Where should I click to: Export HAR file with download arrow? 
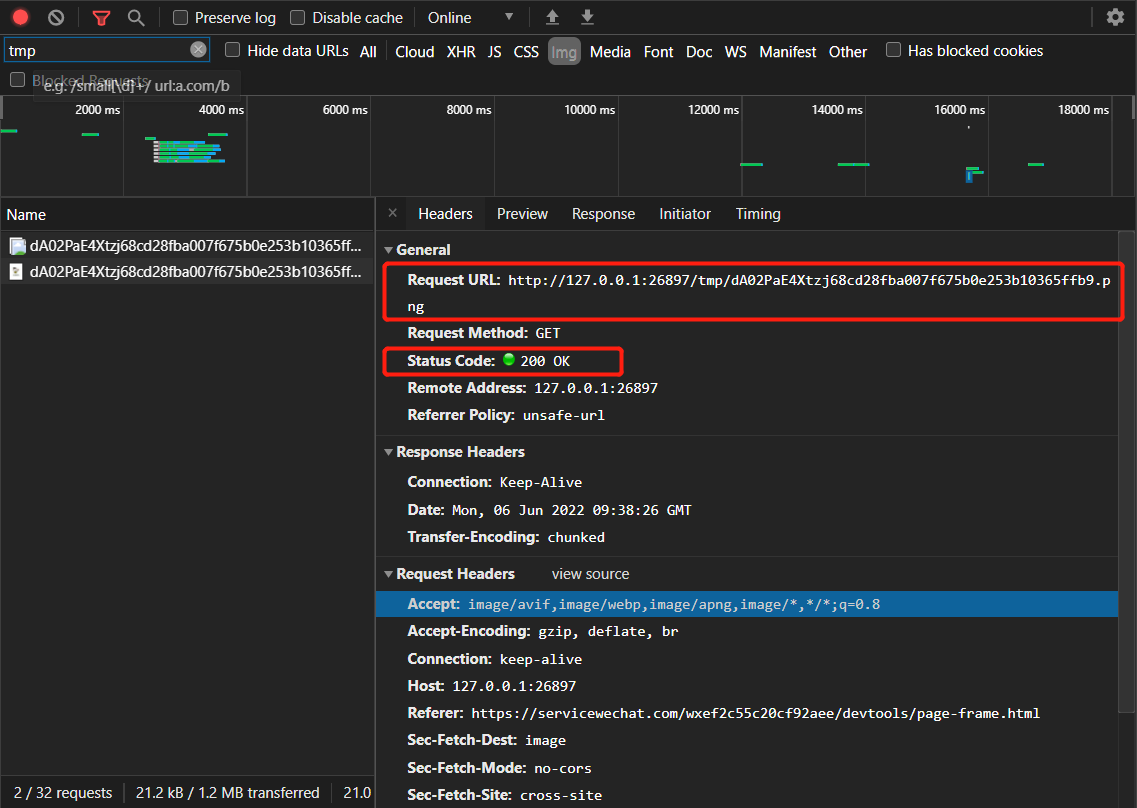pos(587,17)
